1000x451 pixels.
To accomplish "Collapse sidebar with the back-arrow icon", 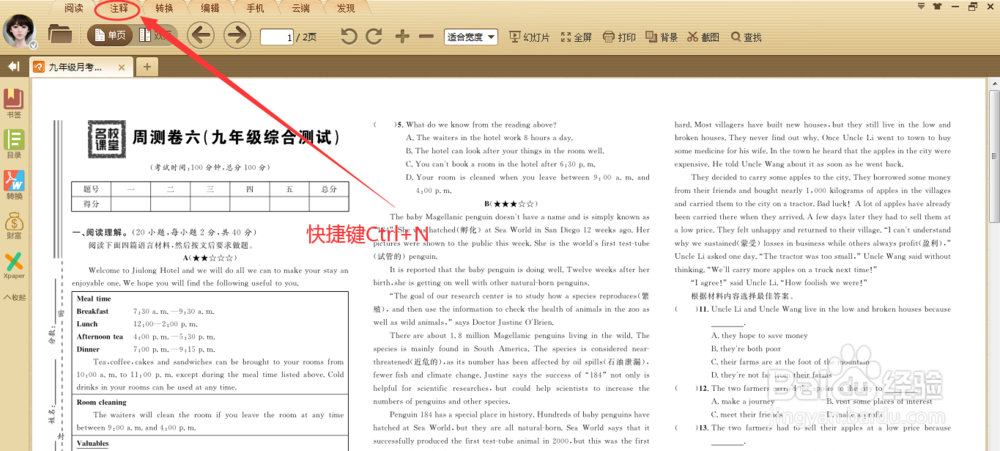I will (x=13, y=66).
